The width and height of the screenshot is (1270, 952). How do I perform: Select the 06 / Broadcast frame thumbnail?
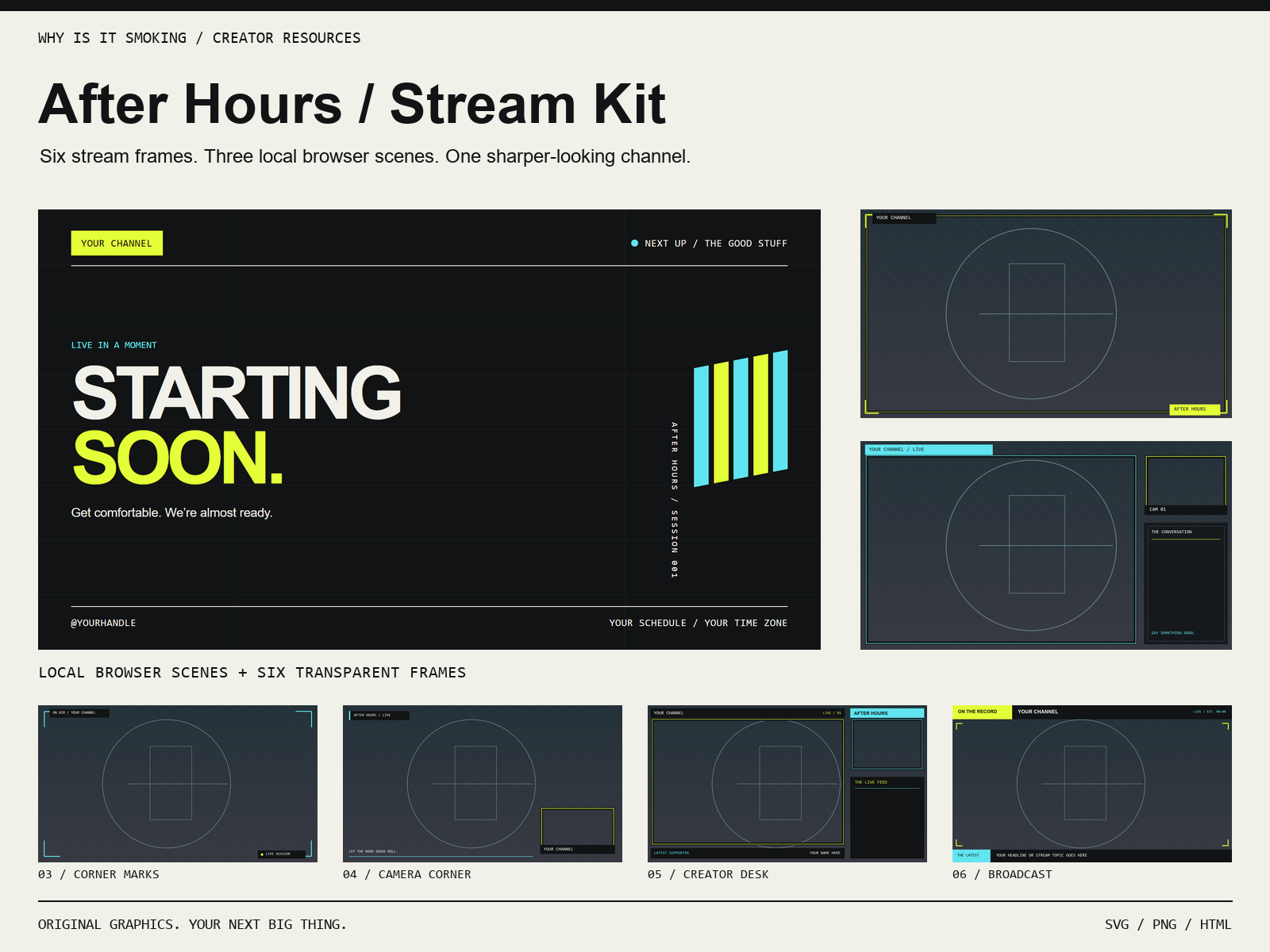[x=1092, y=784]
